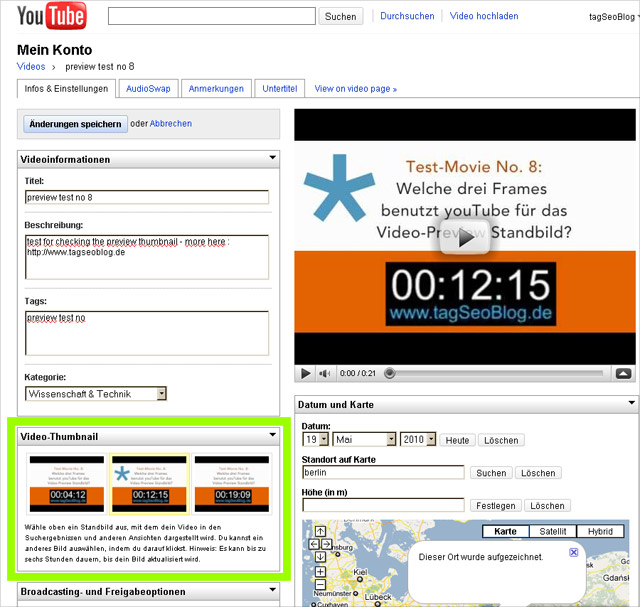Switch map to Satellit view
The width and height of the screenshot is (640, 607).
click(x=553, y=531)
